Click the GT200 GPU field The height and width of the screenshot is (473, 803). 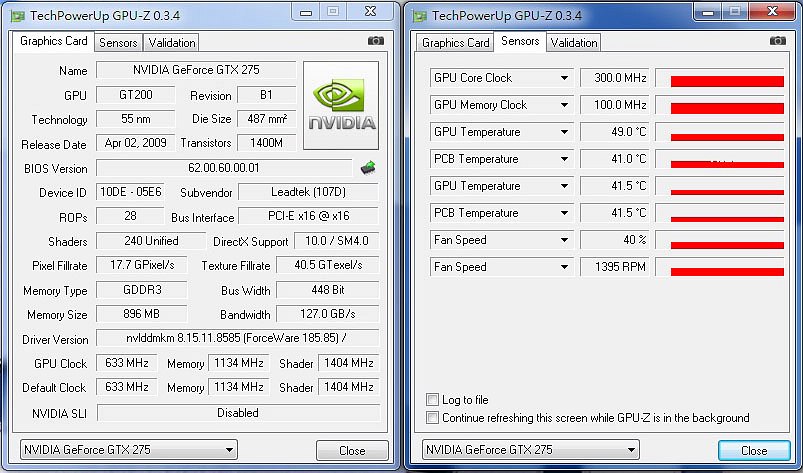[x=136, y=95]
